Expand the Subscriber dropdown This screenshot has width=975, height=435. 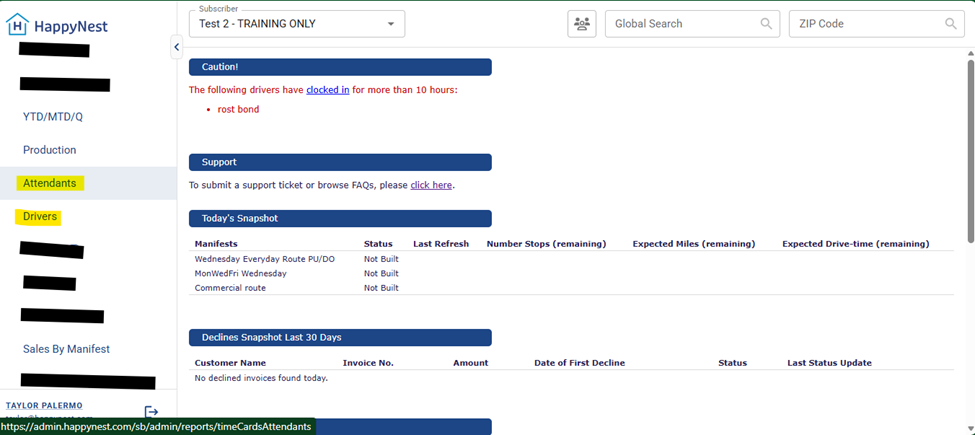(390, 24)
